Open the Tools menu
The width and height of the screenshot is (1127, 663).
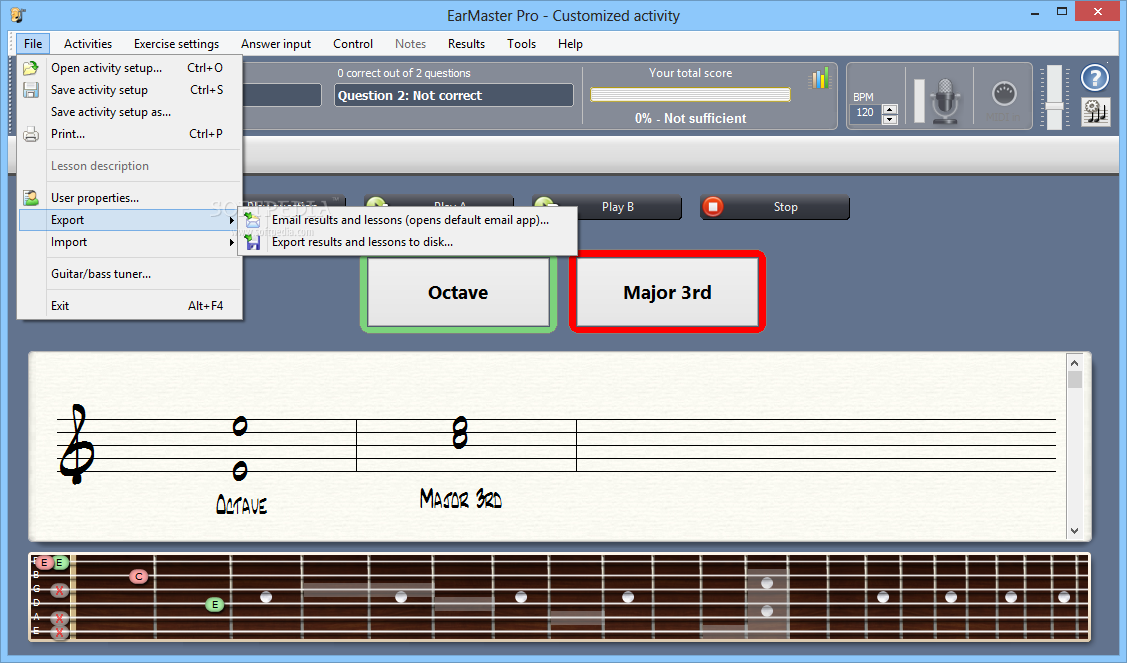click(x=521, y=44)
